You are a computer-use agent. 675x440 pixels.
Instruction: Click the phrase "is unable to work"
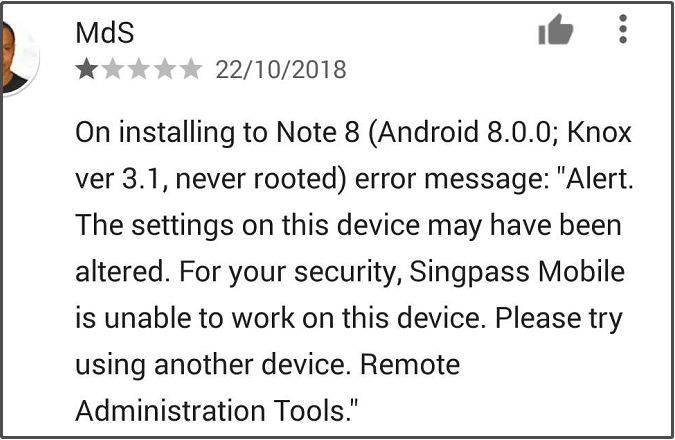click(185, 318)
